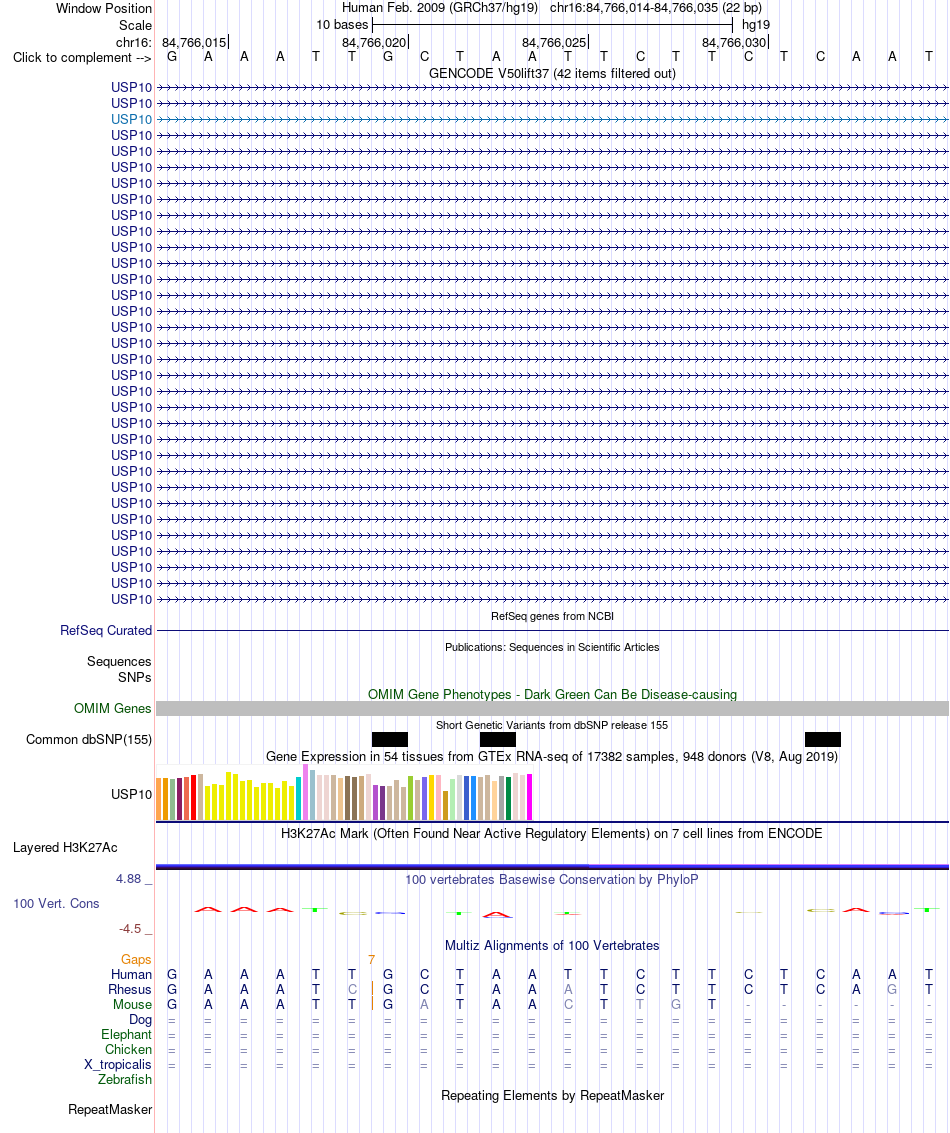The width and height of the screenshot is (950, 1133).
Task: Click the 'RefSeq genes from NCBI' title
Action: point(553,616)
